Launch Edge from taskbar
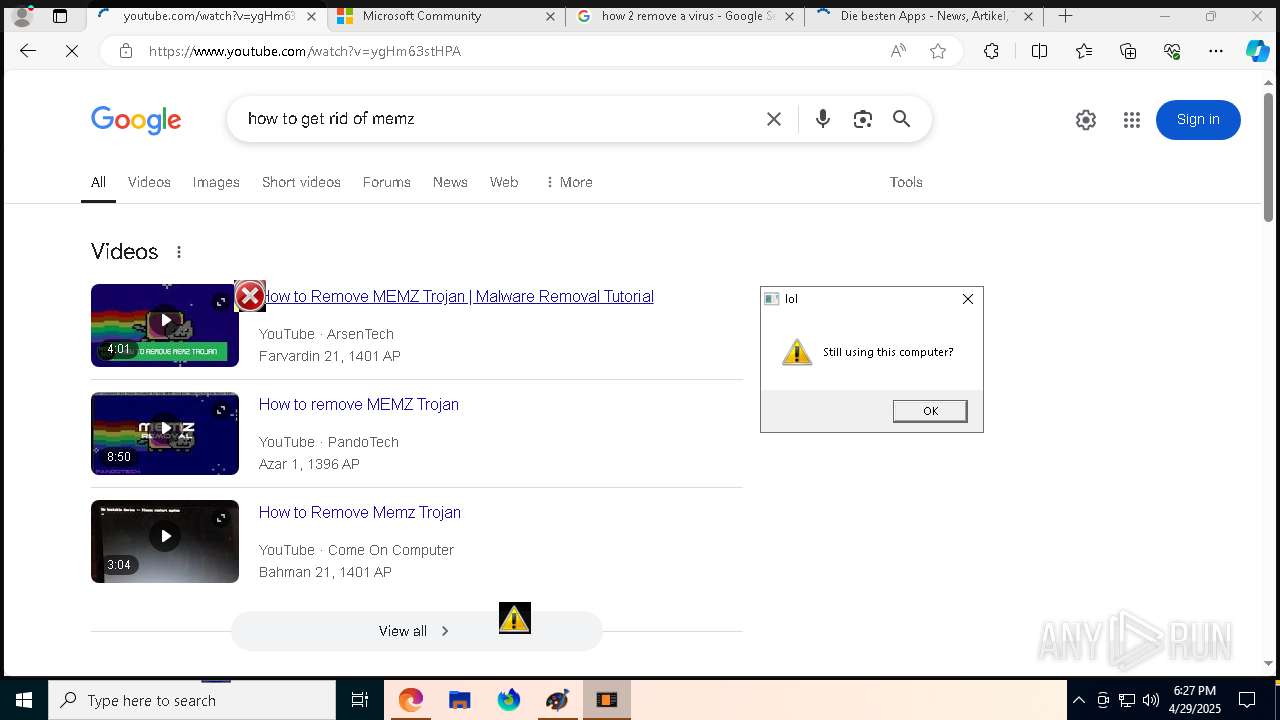 pos(411,700)
